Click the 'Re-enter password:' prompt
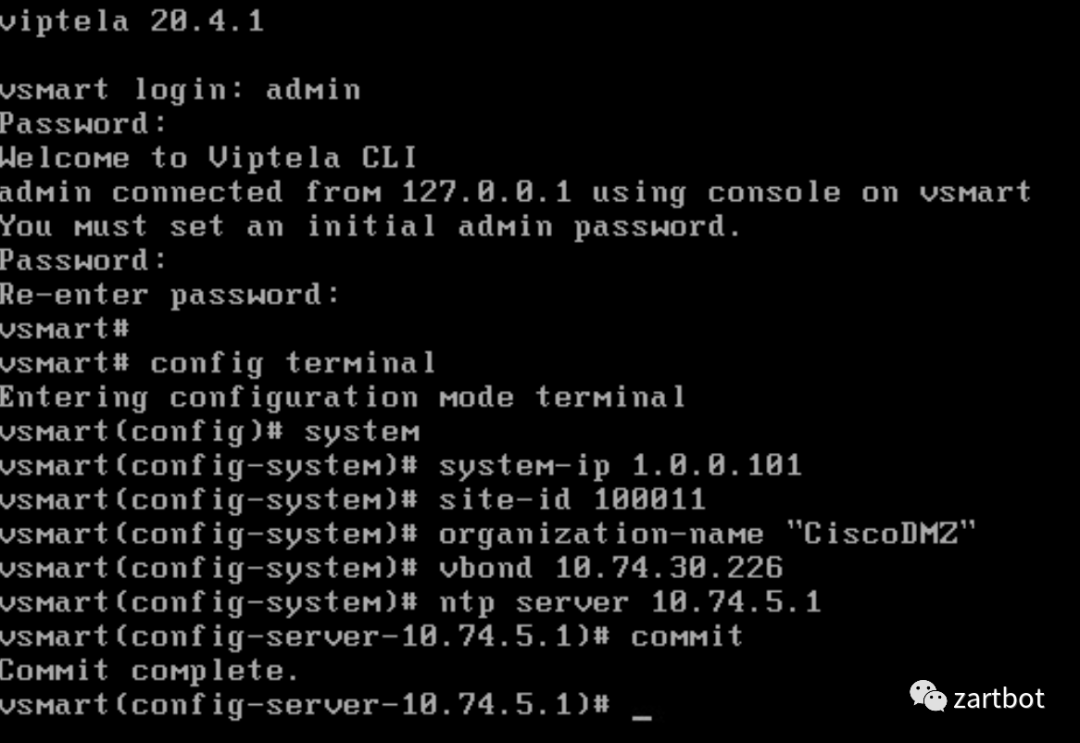 coord(169,295)
